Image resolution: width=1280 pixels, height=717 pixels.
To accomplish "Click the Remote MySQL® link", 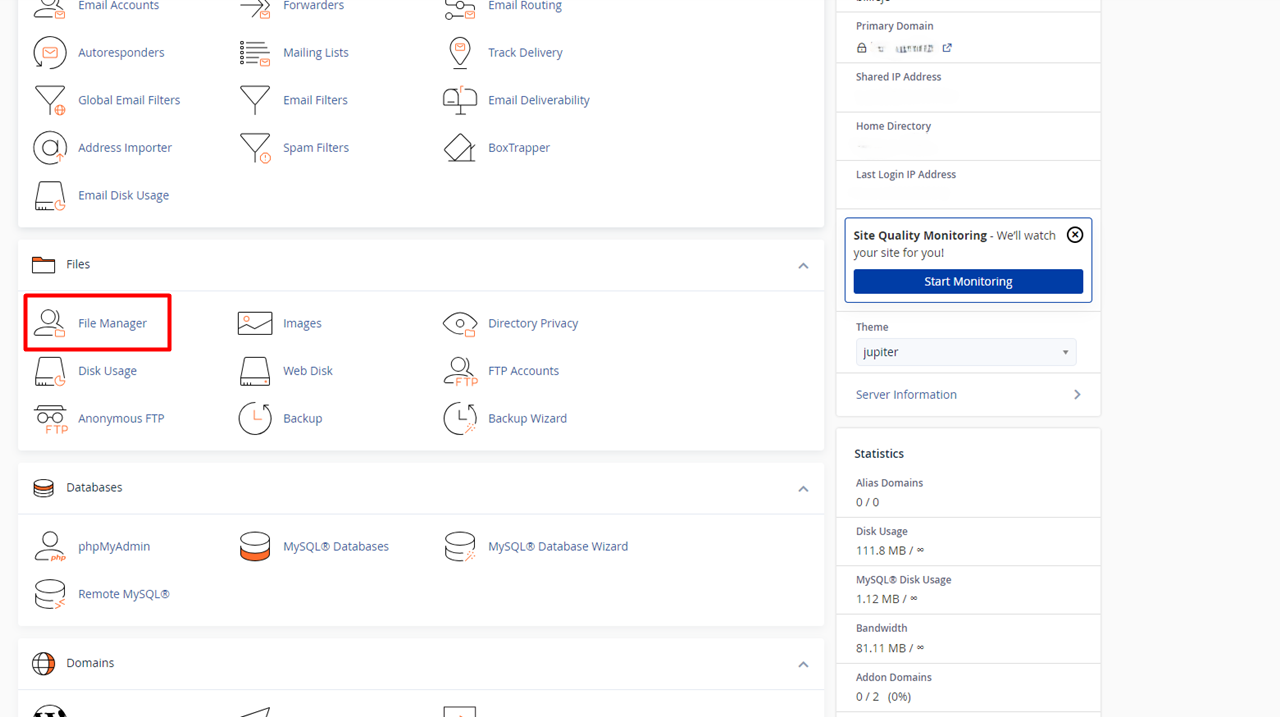I will [124, 594].
